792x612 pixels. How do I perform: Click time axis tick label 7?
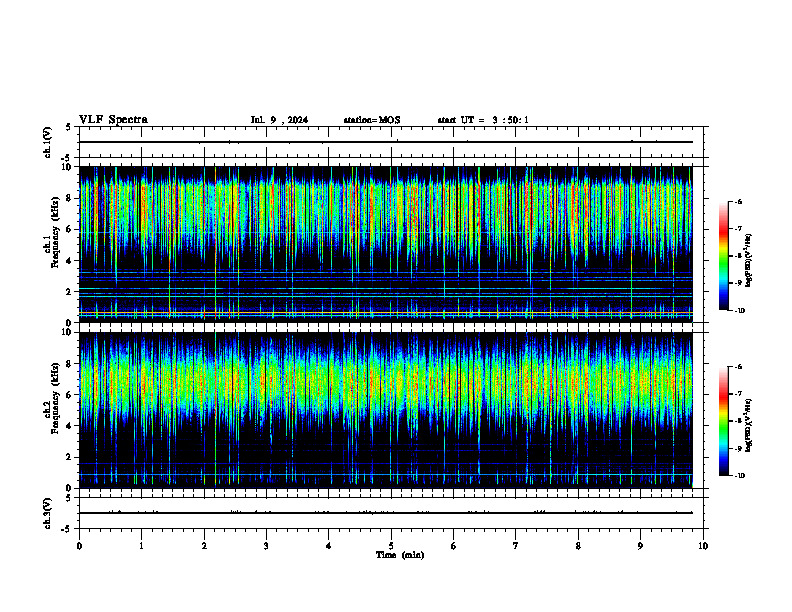[x=516, y=546]
